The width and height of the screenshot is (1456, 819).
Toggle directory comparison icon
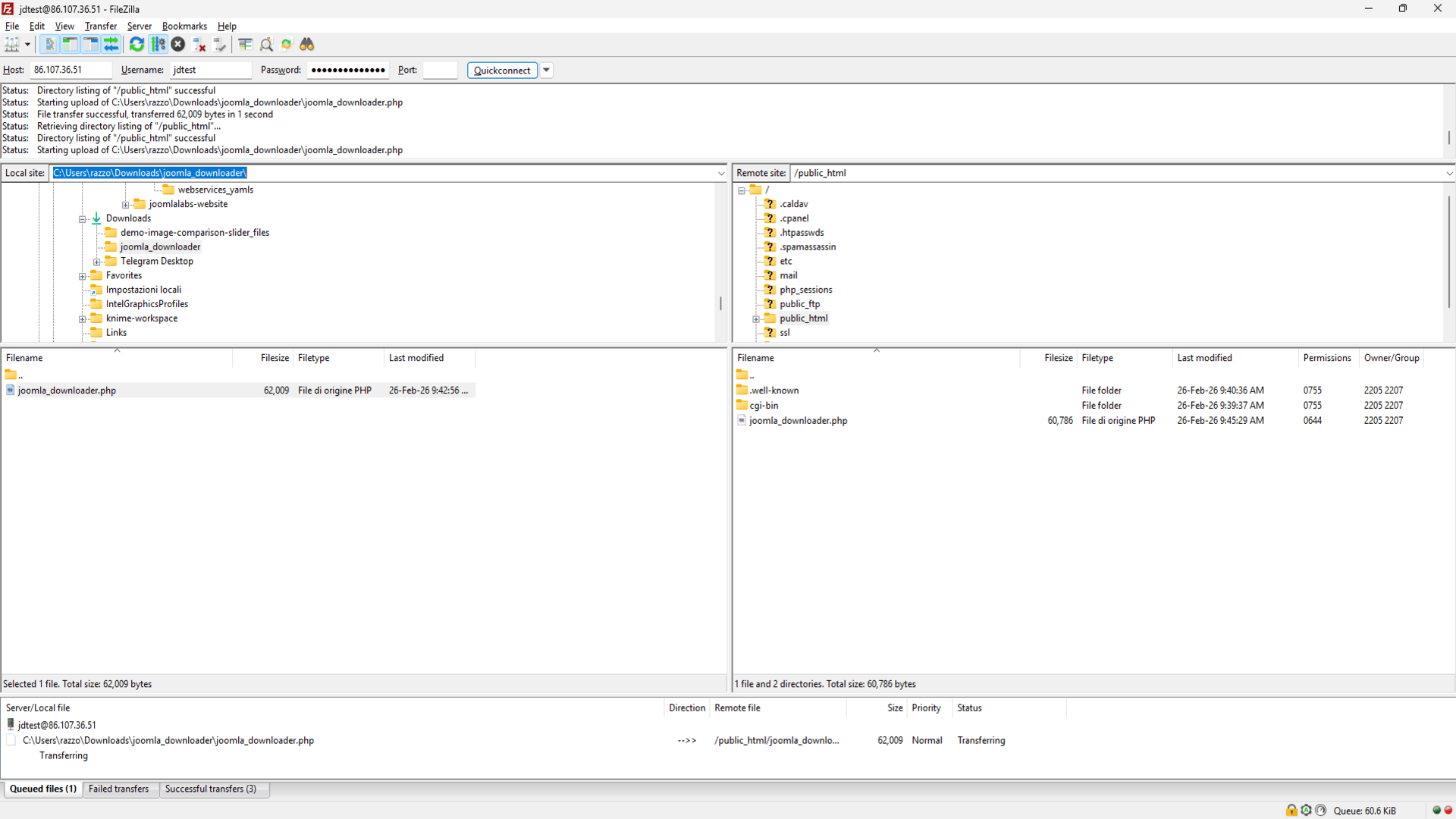click(266, 45)
